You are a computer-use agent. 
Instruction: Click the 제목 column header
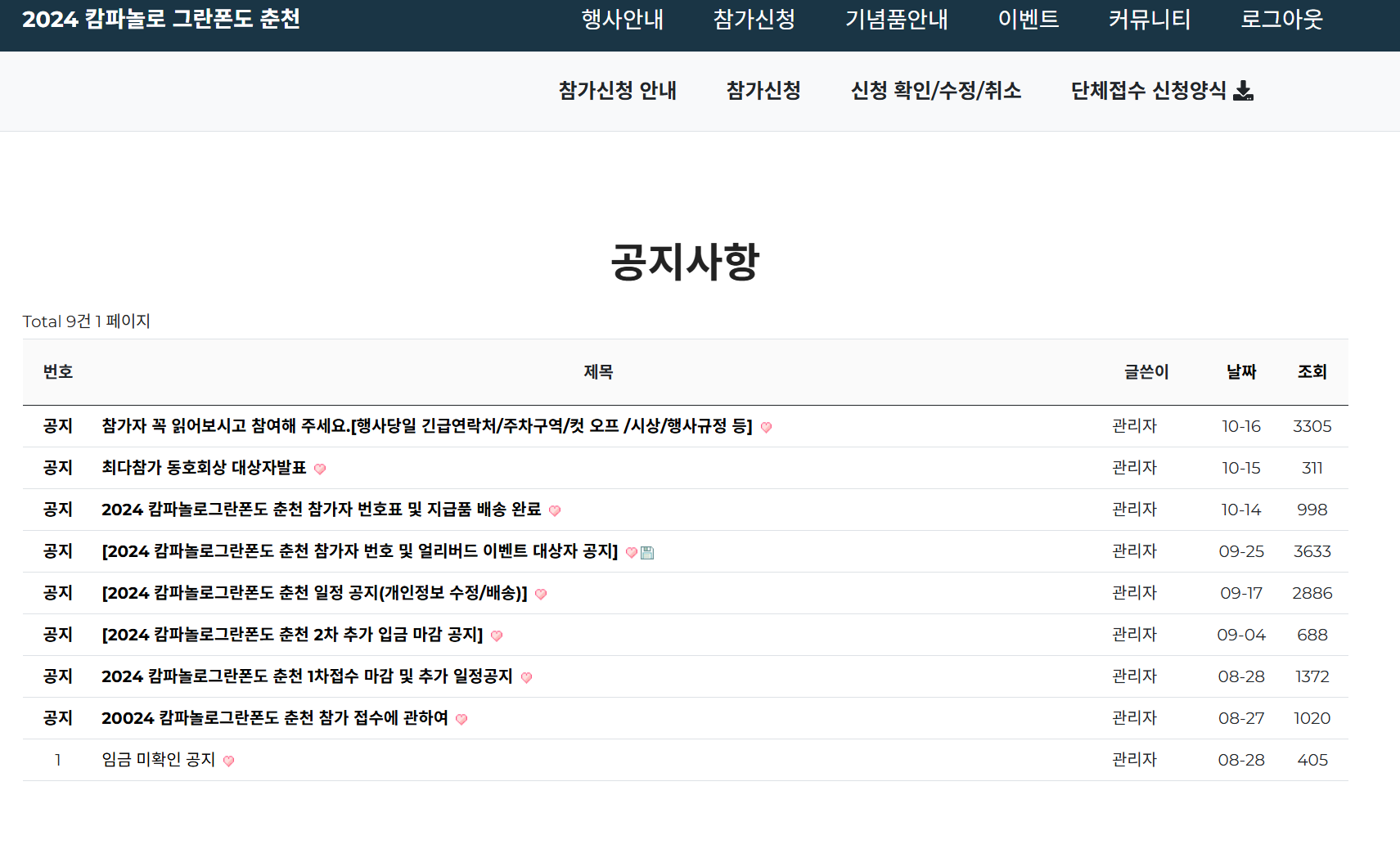point(598,372)
